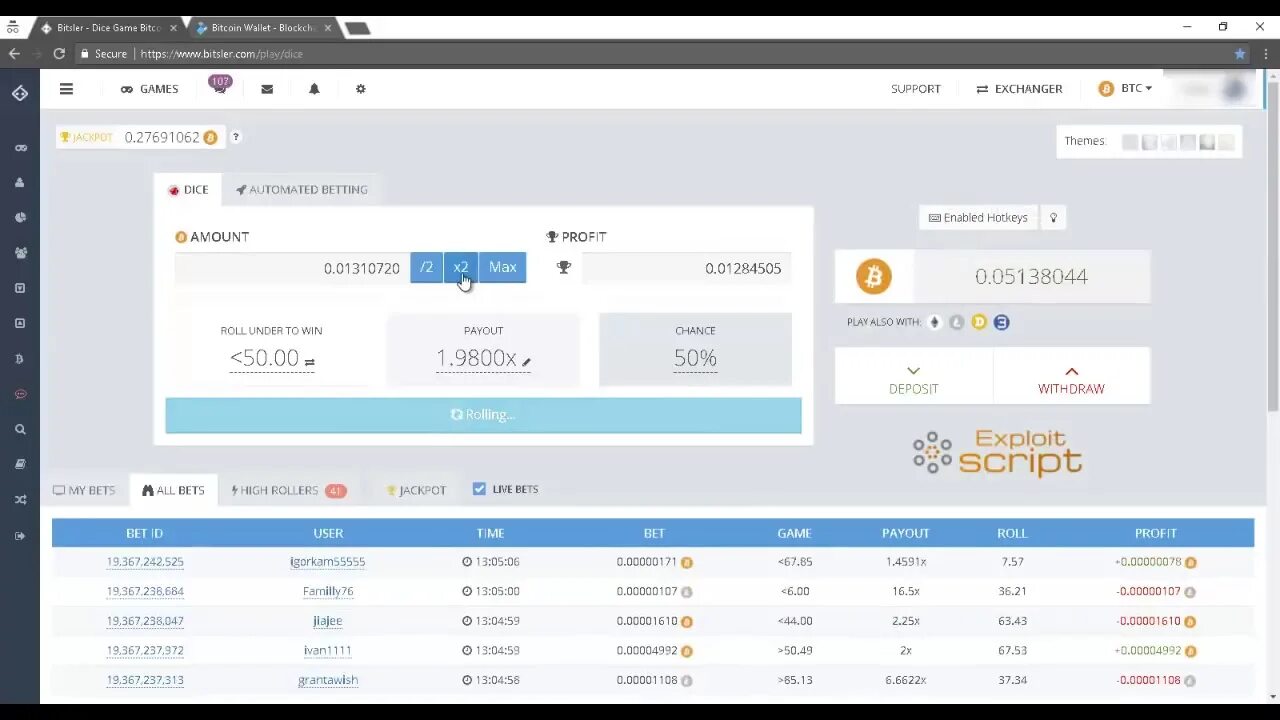Click the roll under value <50.00

(x=265, y=358)
